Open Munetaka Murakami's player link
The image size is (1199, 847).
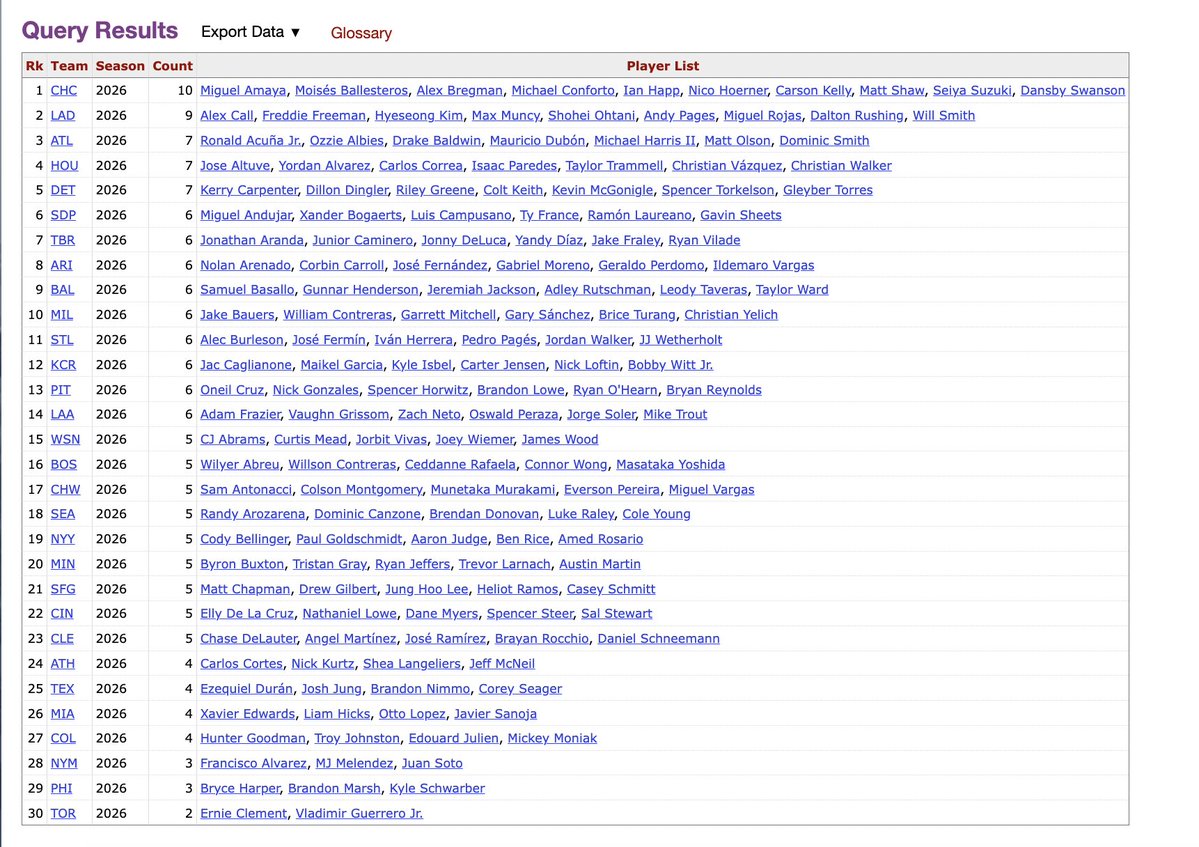tap(492, 490)
